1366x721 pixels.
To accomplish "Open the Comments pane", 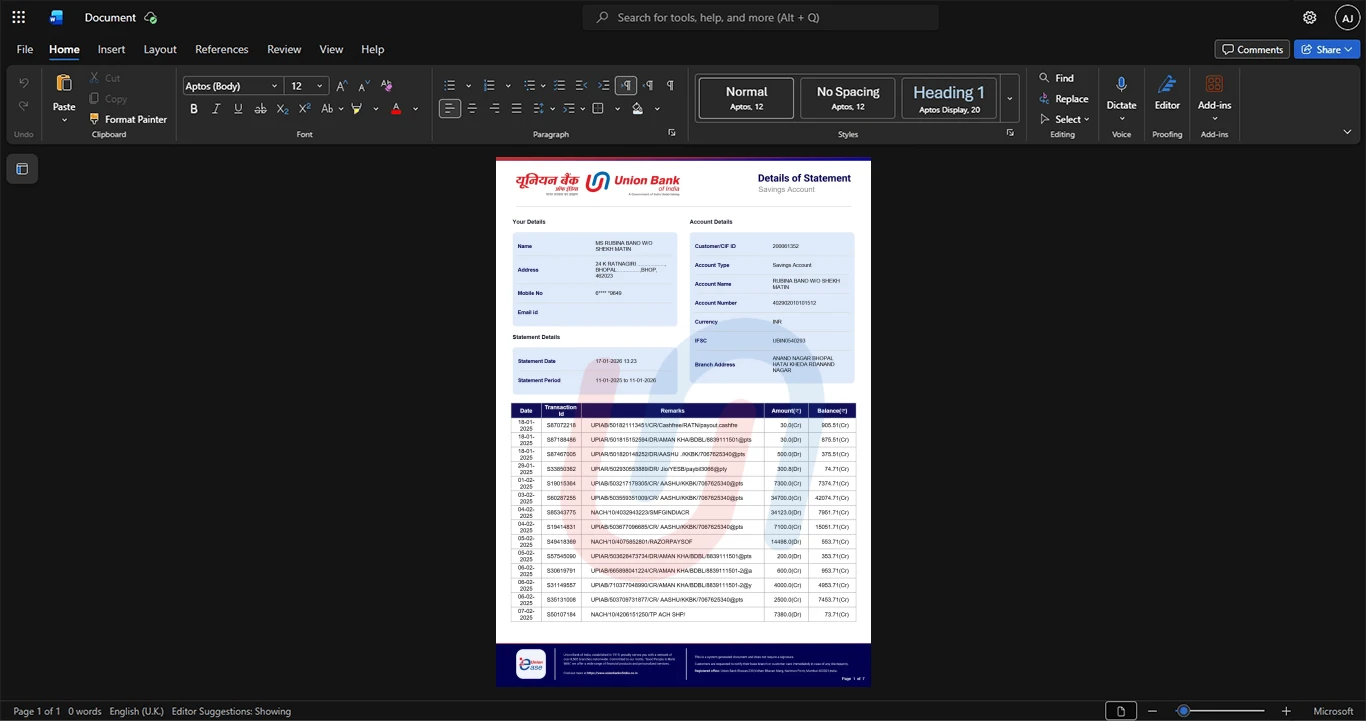I will [1252, 49].
